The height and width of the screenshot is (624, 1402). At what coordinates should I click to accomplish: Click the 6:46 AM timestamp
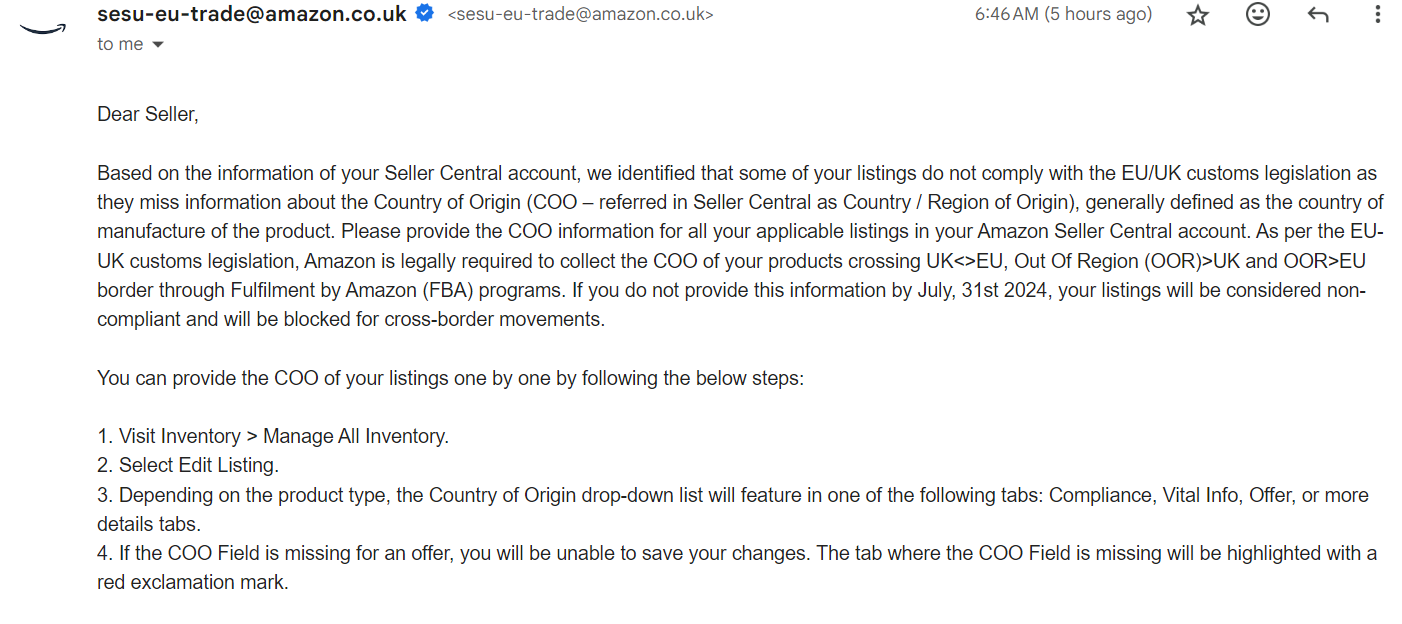pos(1063,15)
